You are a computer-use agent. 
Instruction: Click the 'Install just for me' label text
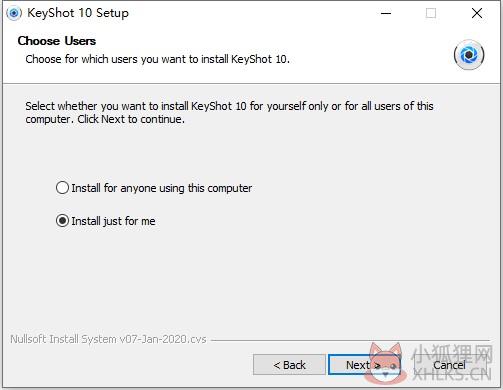click(113, 221)
